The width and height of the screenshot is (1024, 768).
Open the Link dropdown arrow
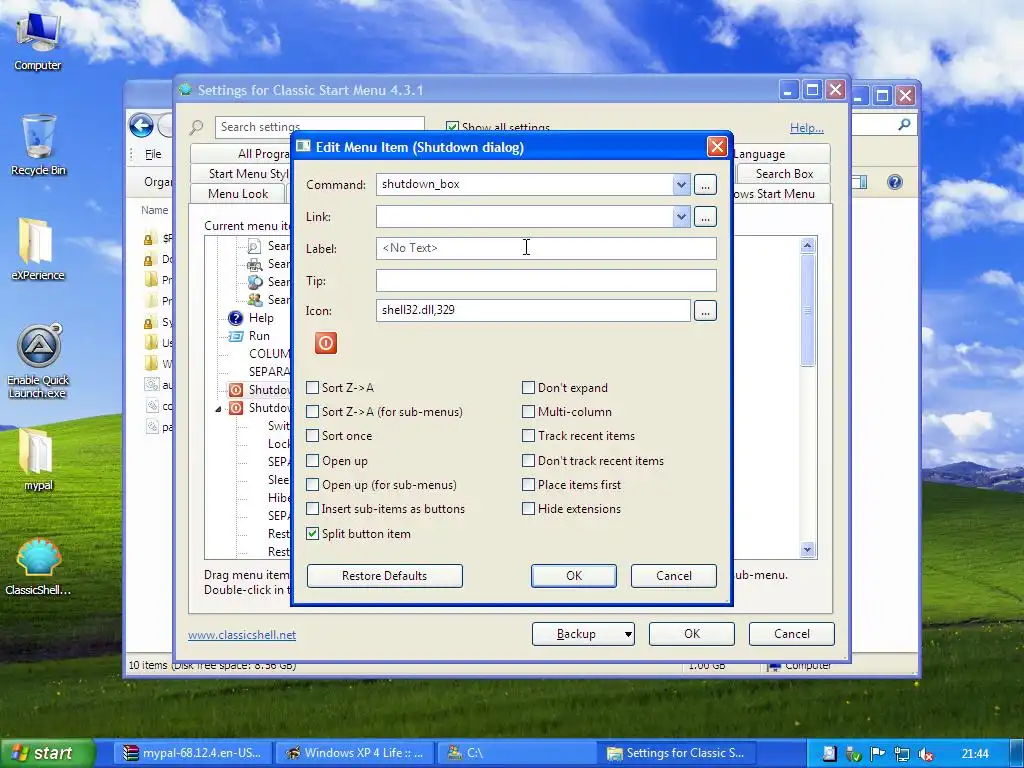(x=681, y=217)
